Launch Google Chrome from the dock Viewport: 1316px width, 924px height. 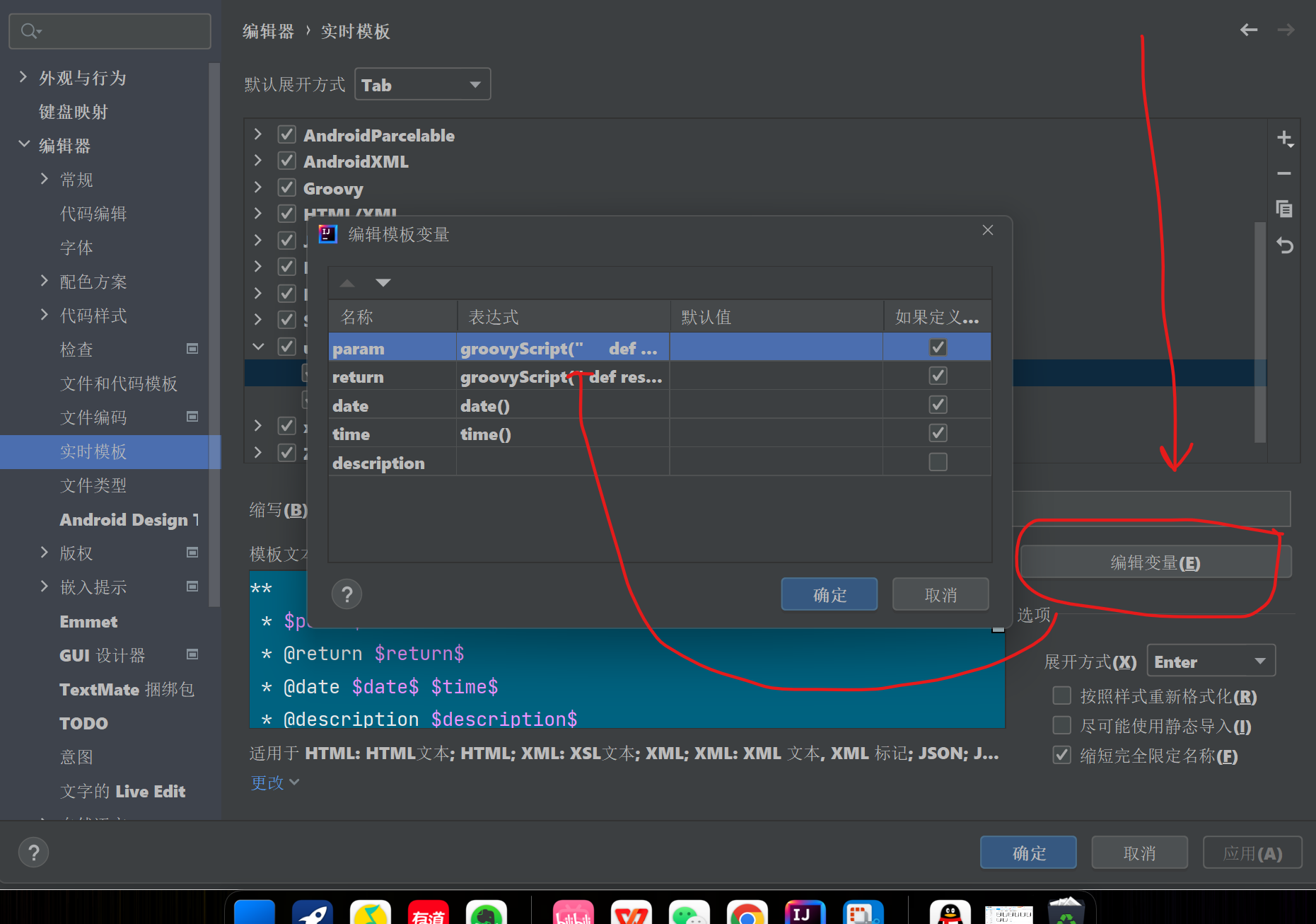[747, 912]
